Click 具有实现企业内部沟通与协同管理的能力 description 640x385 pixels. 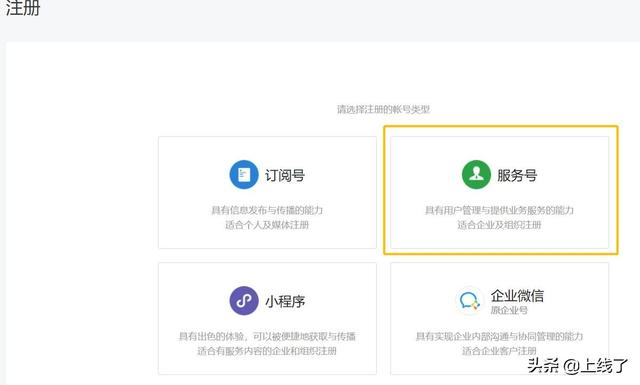pos(499,336)
